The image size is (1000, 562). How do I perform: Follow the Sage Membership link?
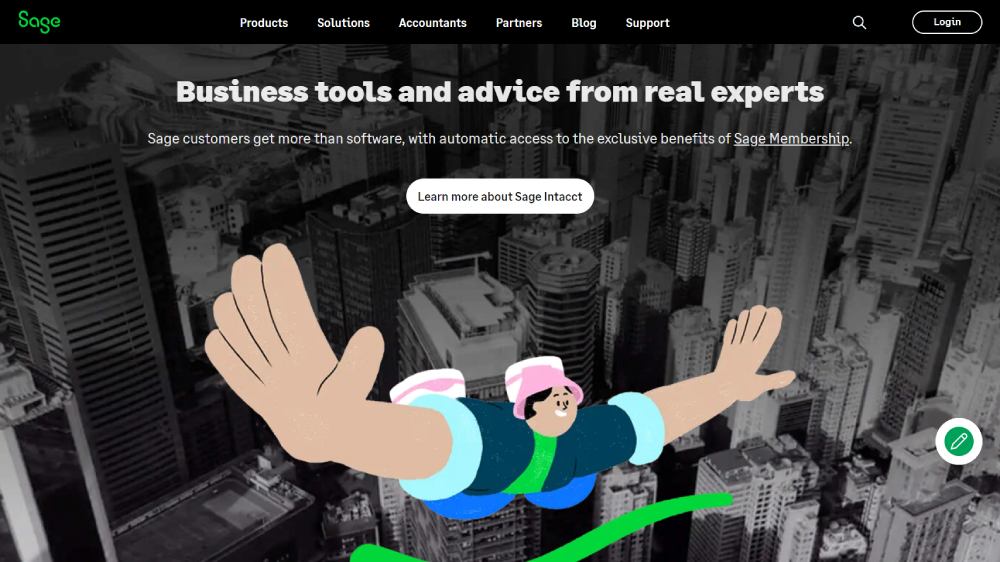click(791, 138)
